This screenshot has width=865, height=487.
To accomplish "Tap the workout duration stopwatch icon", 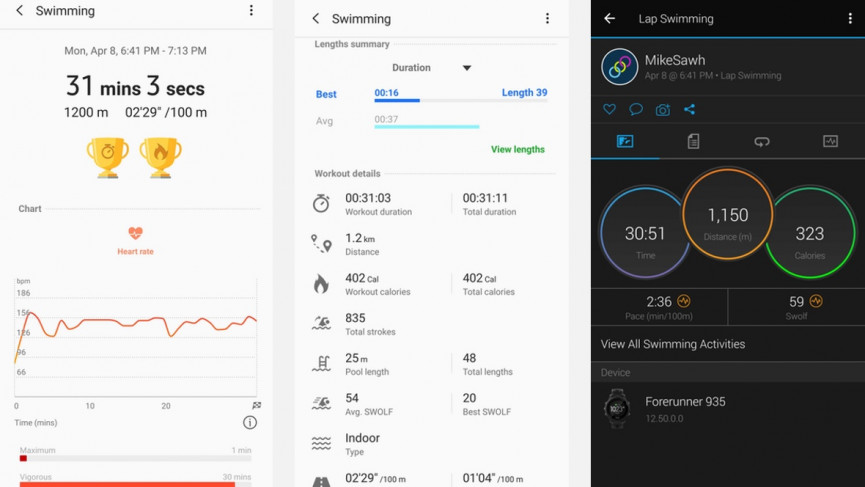I will pyautogui.click(x=321, y=204).
